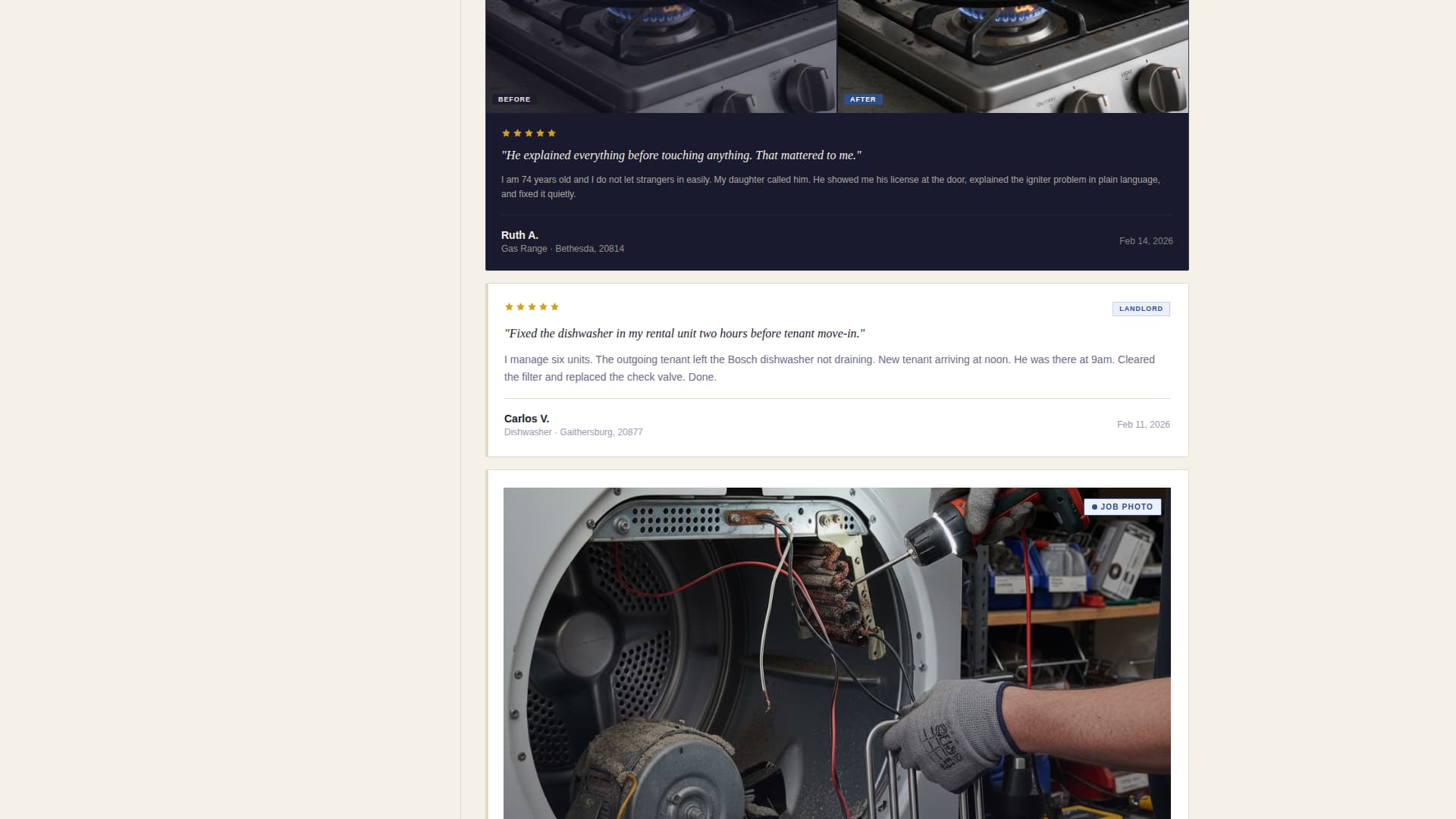Click the LANDLORD tag badge
This screenshot has height=819, width=1456.
(x=1141, y=309)
